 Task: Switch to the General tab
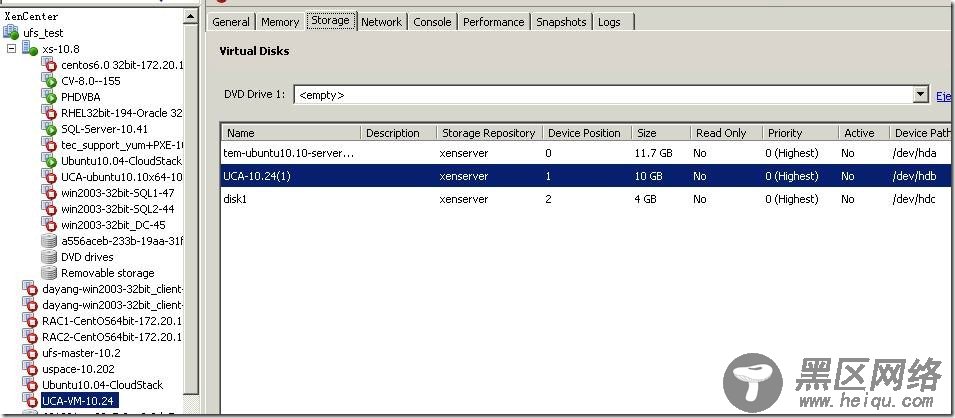point(231,22)
